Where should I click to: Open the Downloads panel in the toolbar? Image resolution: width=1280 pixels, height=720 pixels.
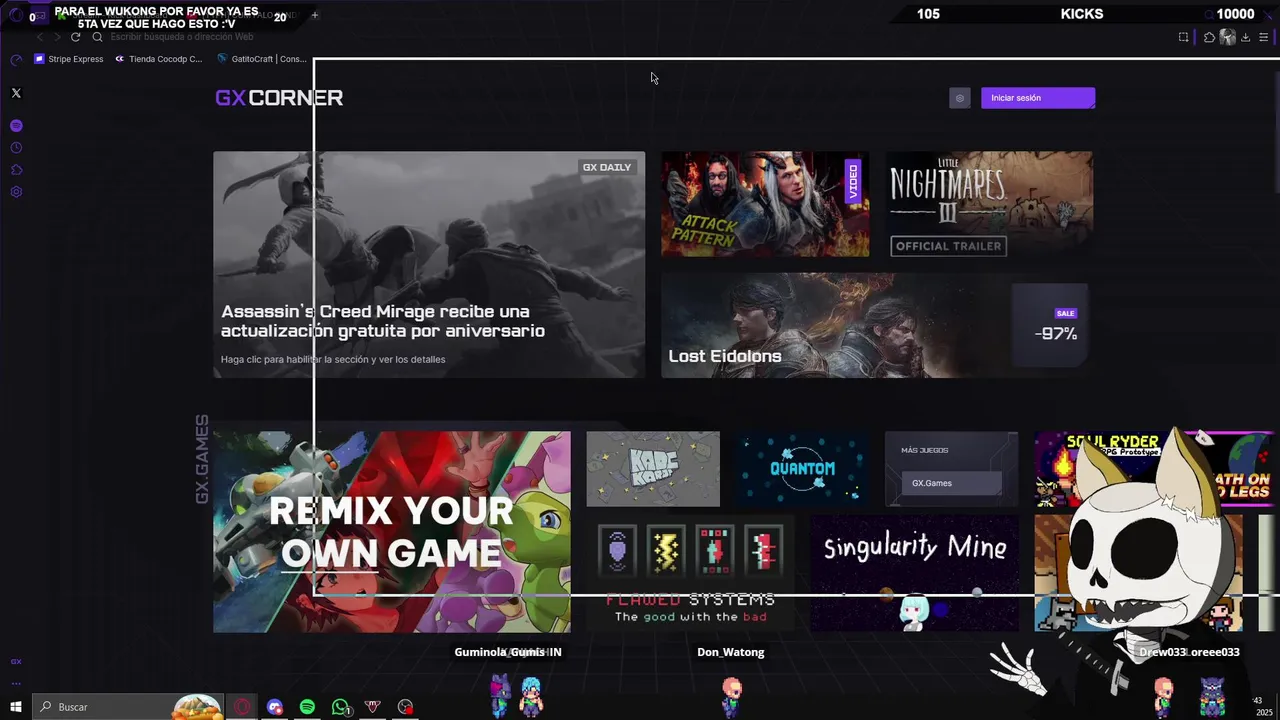(1246, 37)
